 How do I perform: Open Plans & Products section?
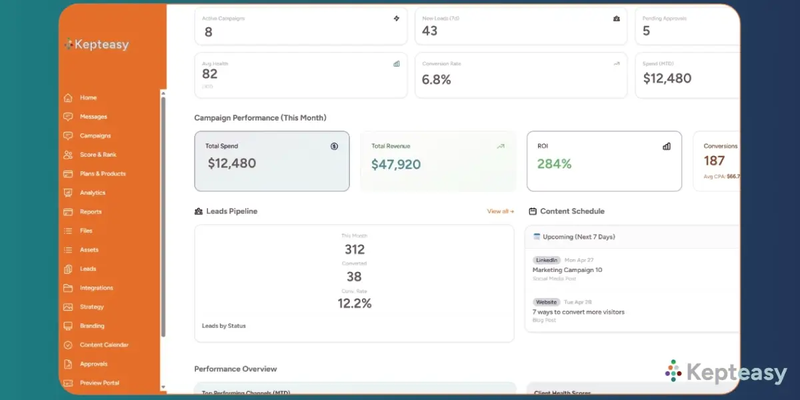pyautogui.click(x=103, y=173)
